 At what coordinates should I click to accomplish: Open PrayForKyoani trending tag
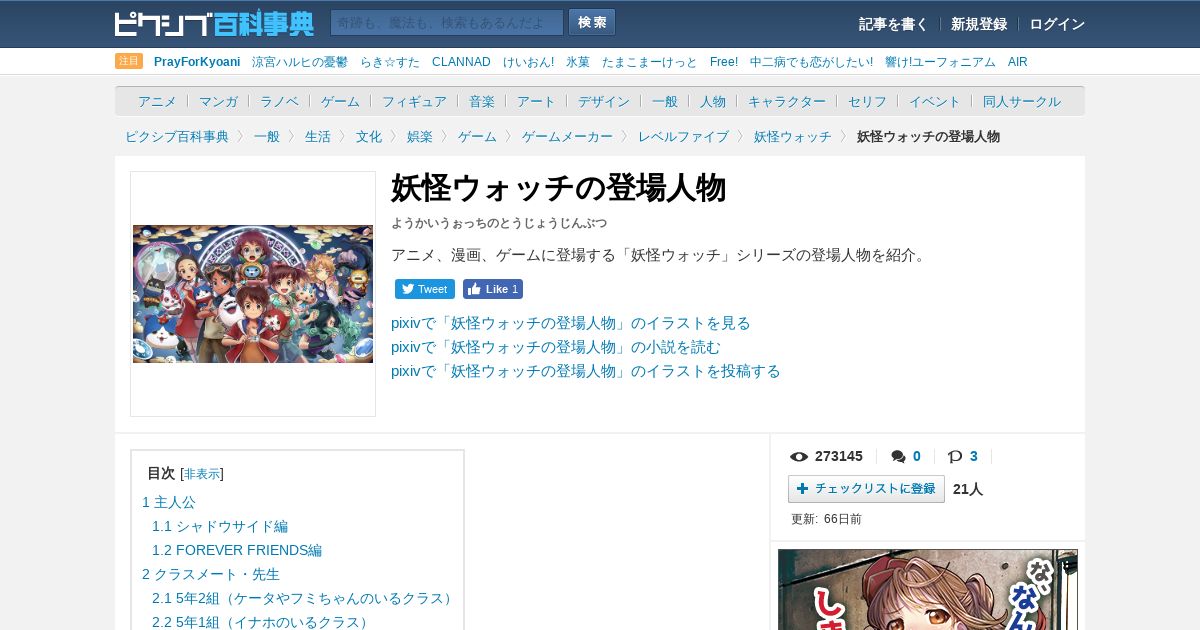(x=197, y=62)
